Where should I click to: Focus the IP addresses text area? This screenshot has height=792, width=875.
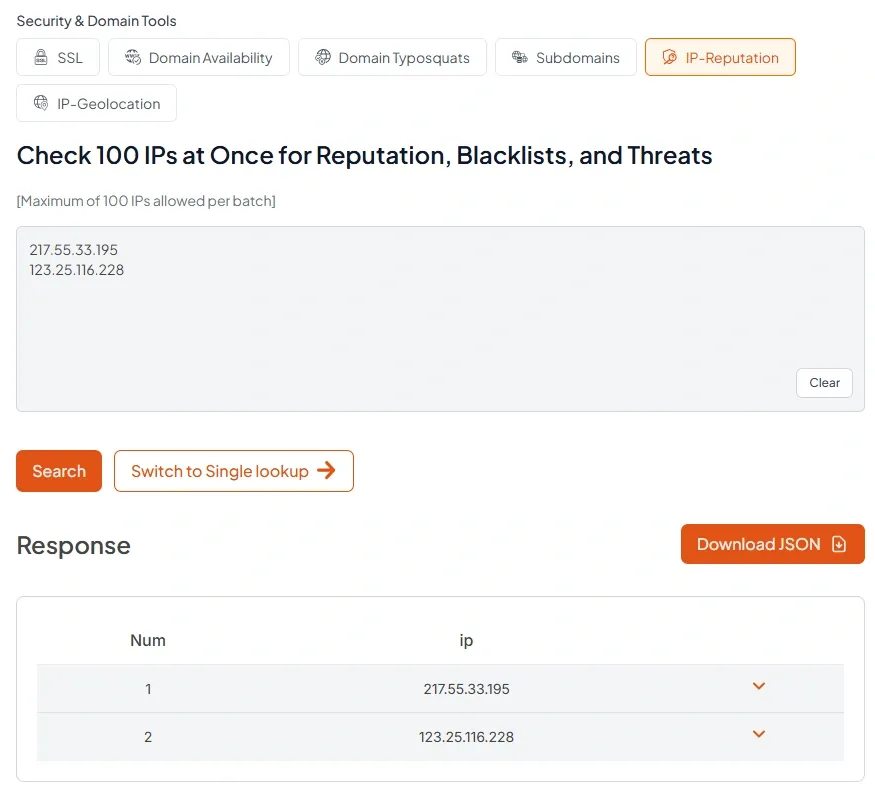440,319
